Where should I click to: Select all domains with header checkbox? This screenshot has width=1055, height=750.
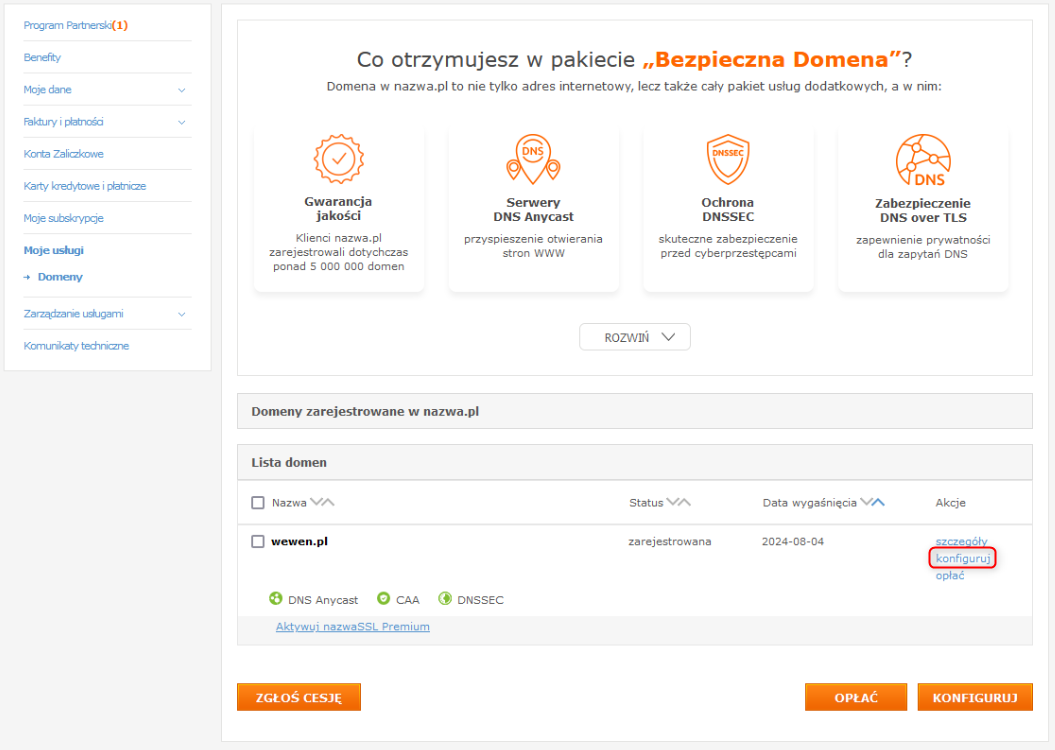pos(258,502)
